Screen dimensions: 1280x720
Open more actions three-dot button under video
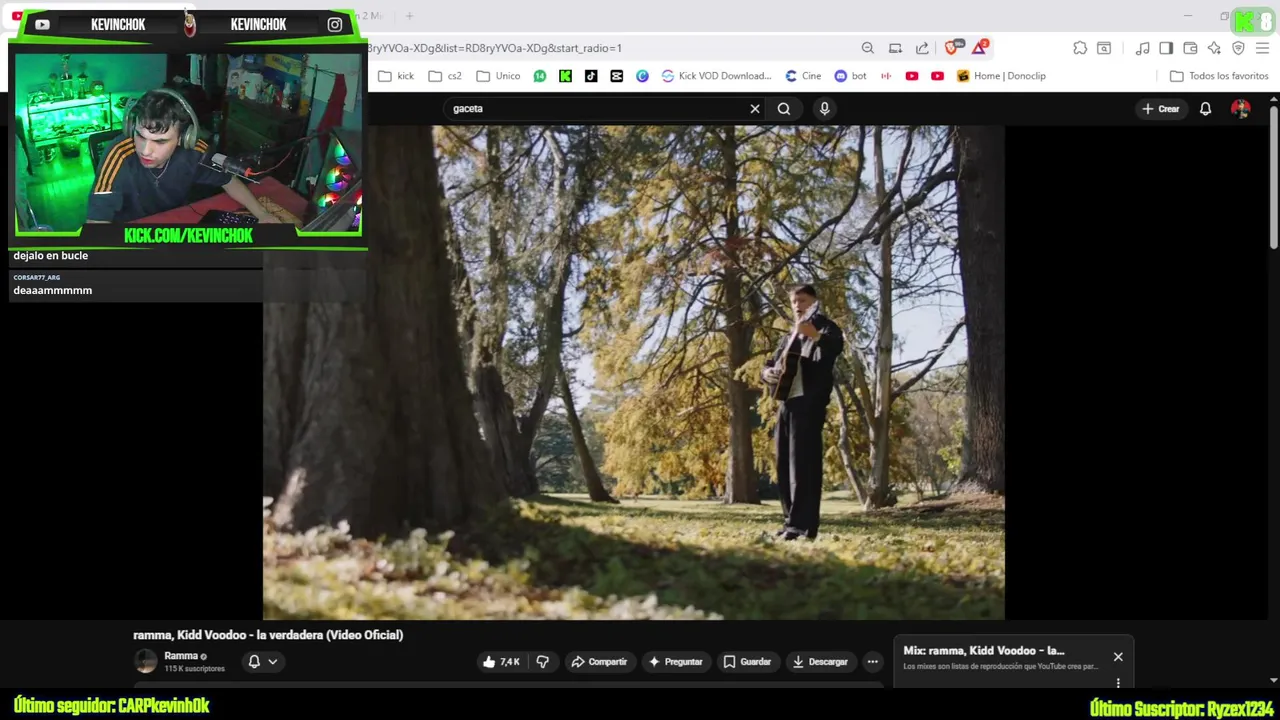[872, 662]
